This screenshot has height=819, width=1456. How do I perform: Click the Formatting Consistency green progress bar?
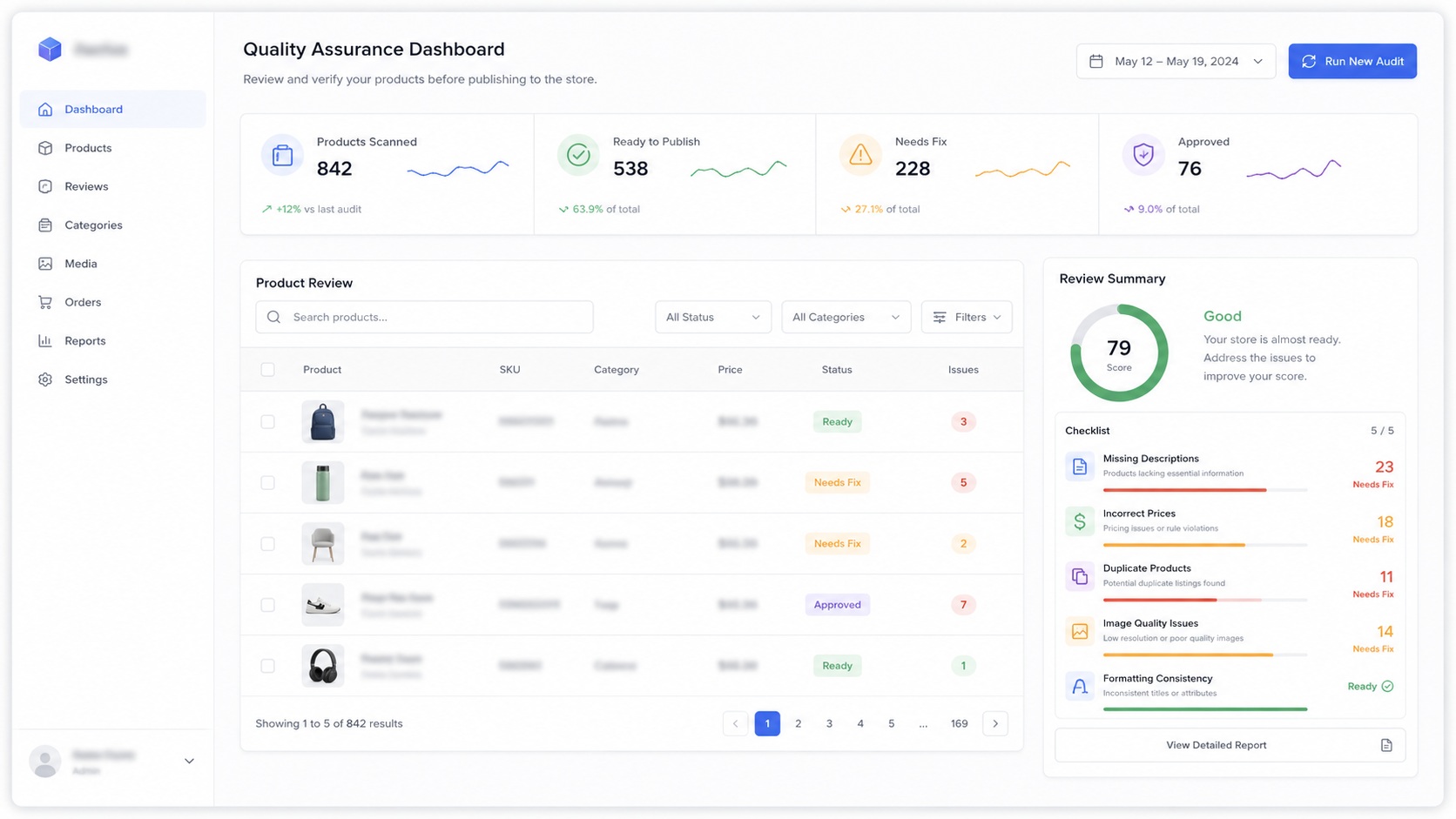pos(1205,709)
